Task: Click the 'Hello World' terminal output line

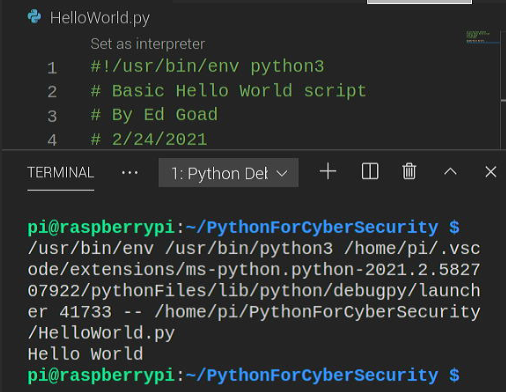Action: (x=85, y=354)
